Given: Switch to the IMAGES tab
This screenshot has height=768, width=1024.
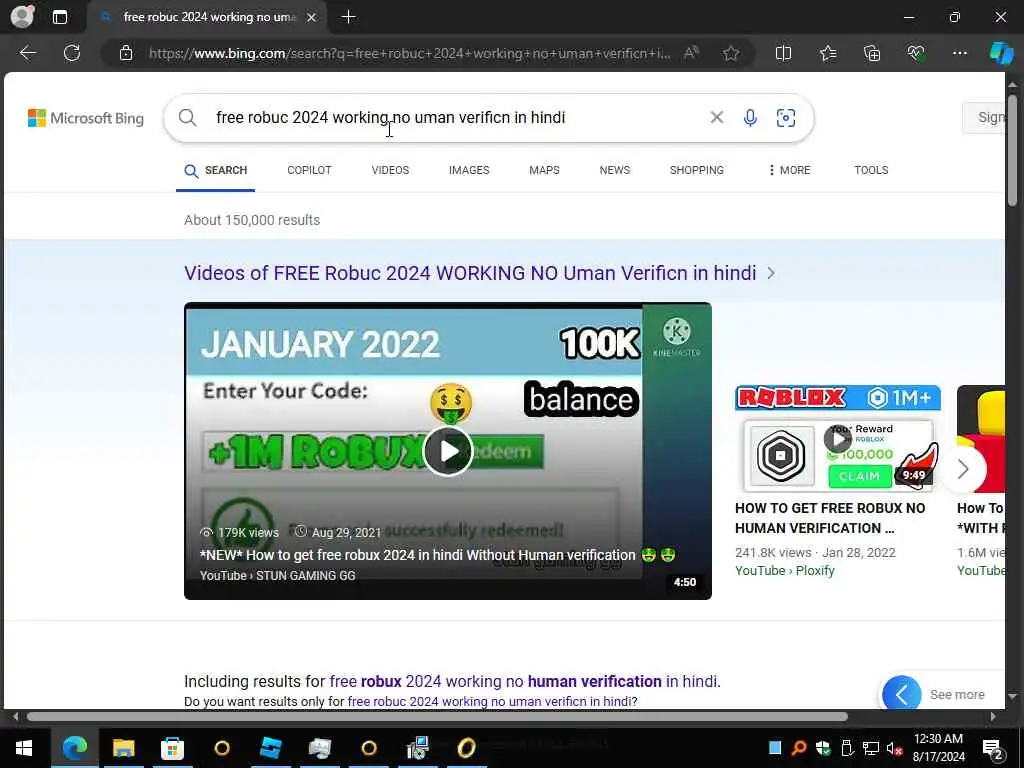Looking at the screenshot, I should point(469,170).
